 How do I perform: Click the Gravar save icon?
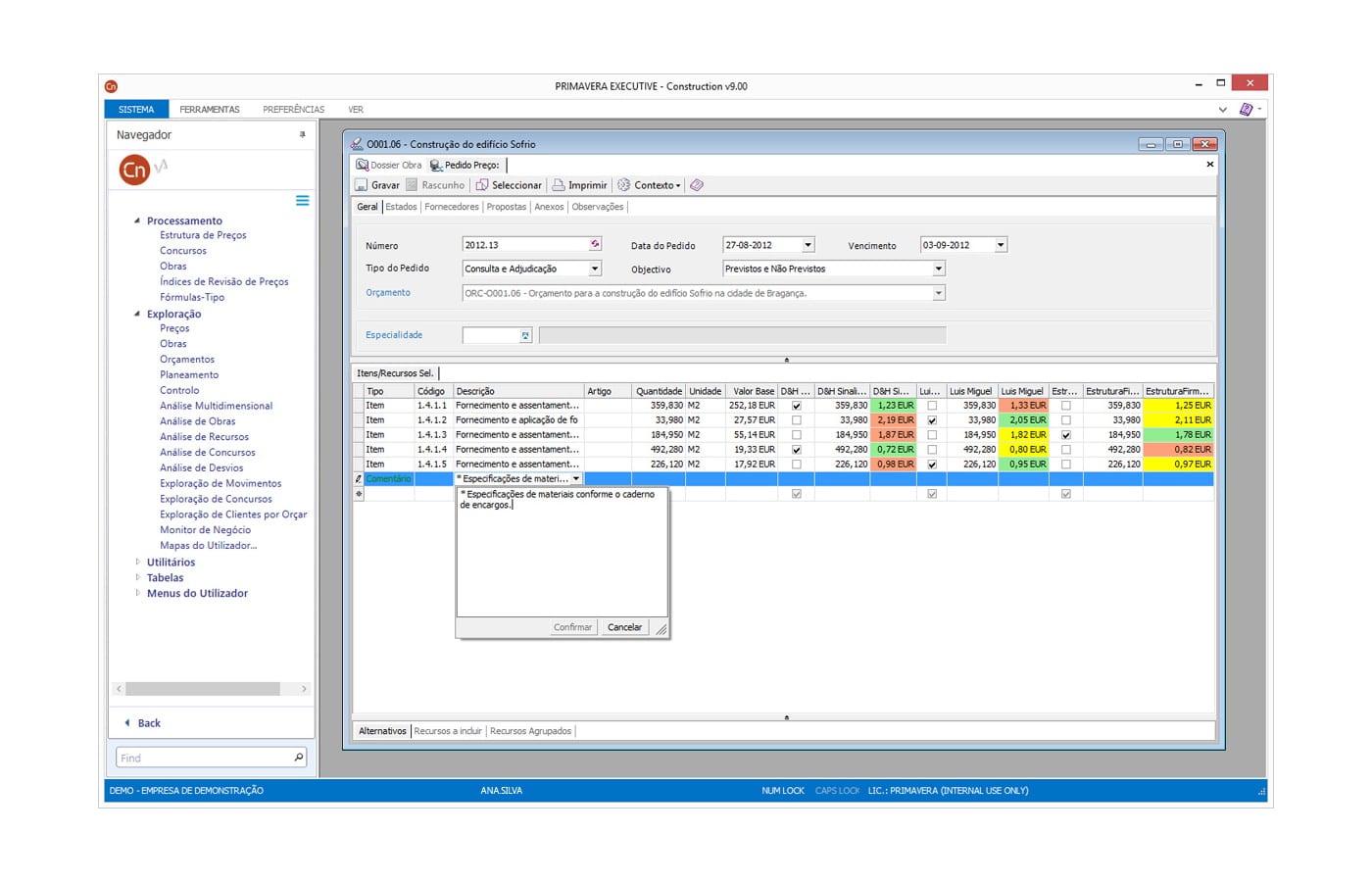361,185
